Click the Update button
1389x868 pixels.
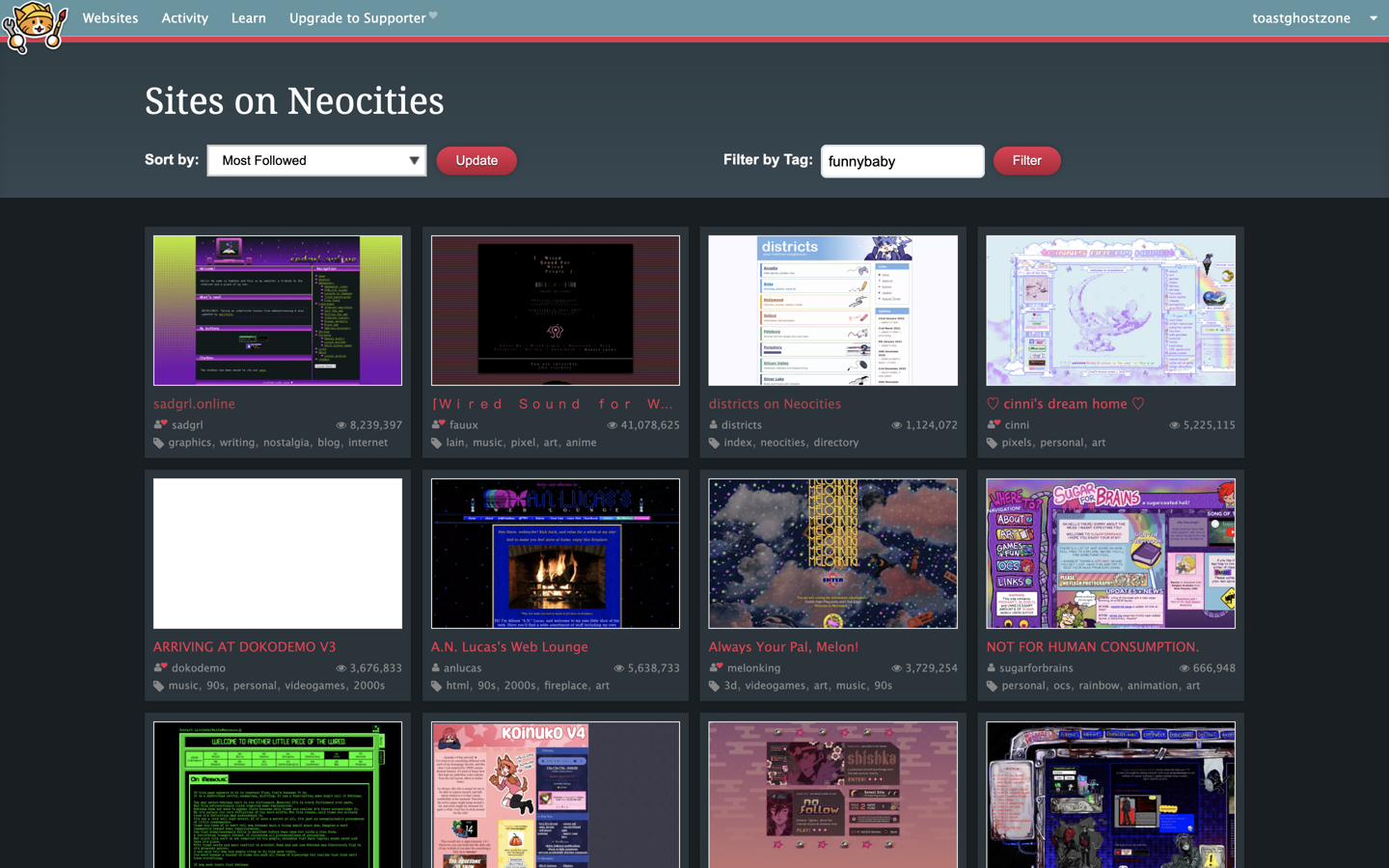[x=477, y=160]
